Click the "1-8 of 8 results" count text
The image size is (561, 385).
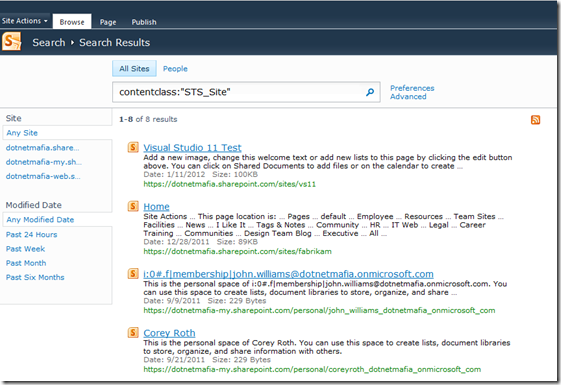pos(148,120)
